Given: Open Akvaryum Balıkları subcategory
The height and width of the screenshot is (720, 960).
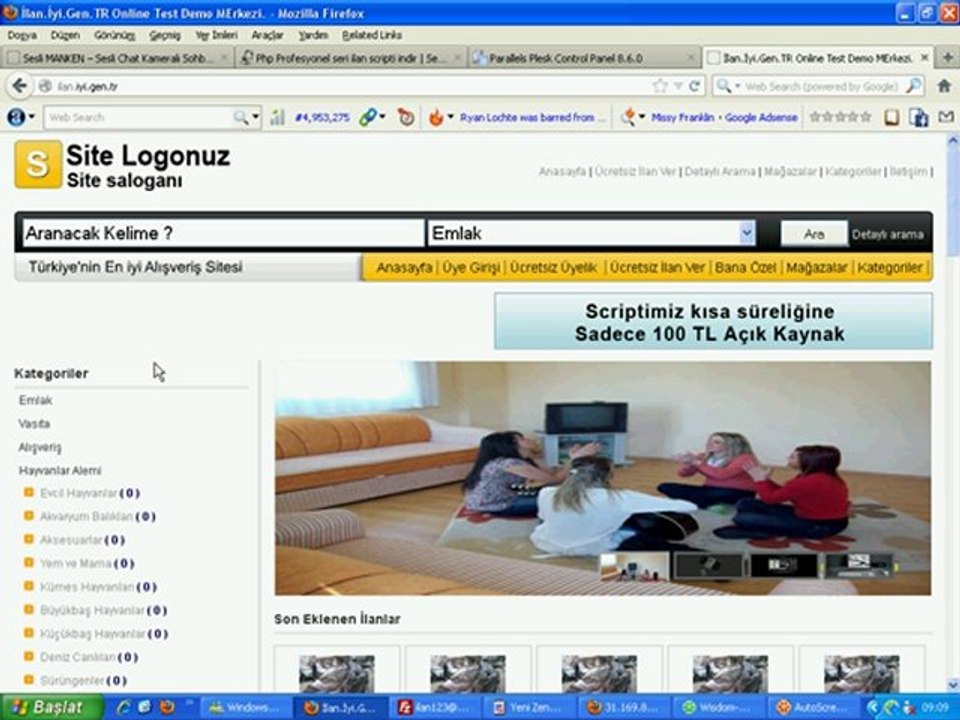Looking at the screenshot, I should [x=86, y=516].
